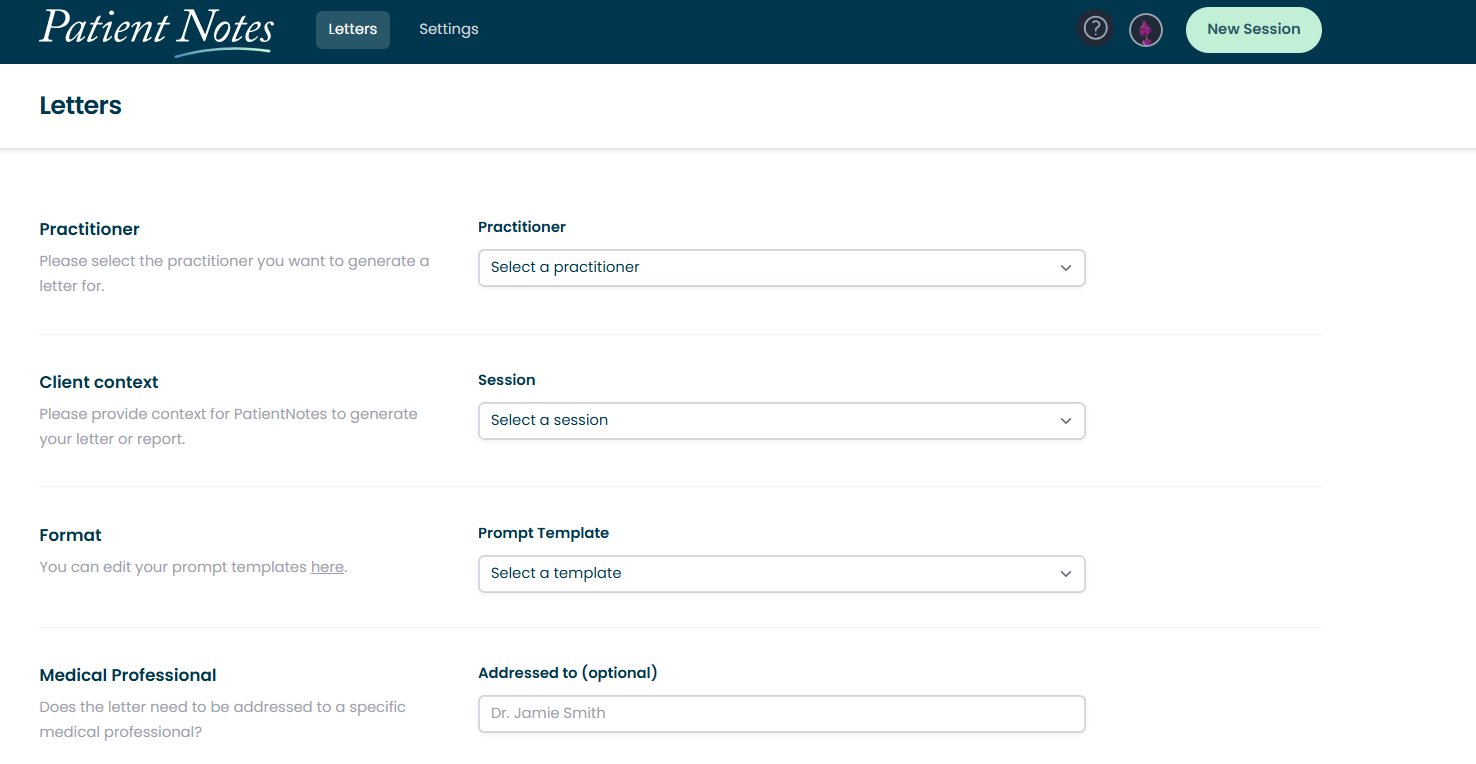The image size is (1476, 764).
Task: Click the 'Medical Professional' section heading
Action: coord(128,675)
